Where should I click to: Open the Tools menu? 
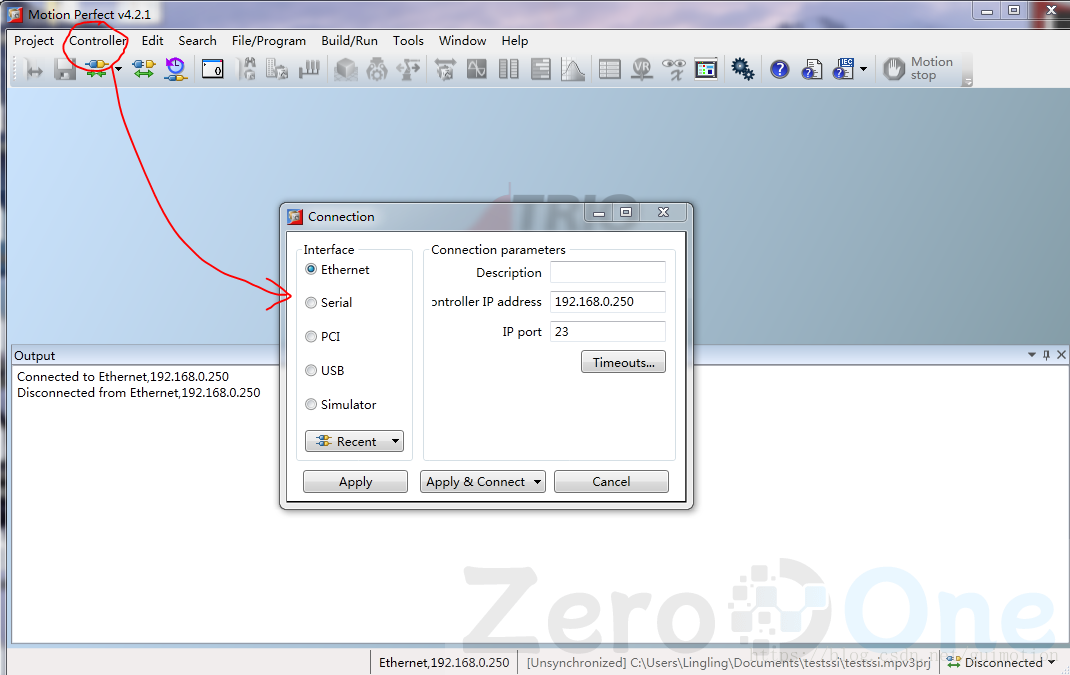(x=408, y=41)
